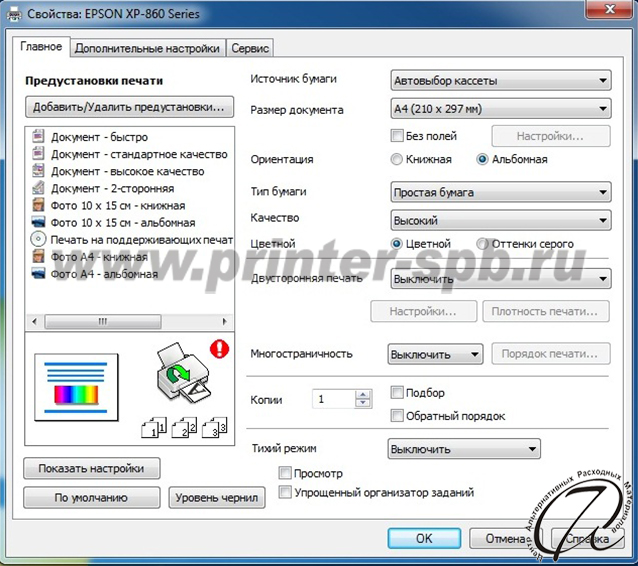Tick the 'Обратный порядок' checkbox
Viewport: 638px width, 566px height.
[x=397, y=416]
